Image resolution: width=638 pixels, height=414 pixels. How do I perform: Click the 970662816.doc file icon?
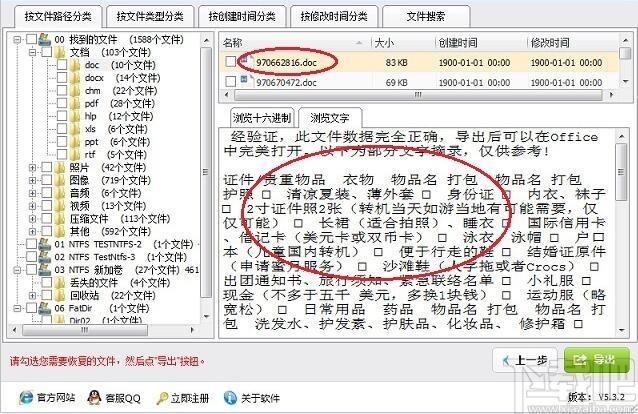(246, 61)
